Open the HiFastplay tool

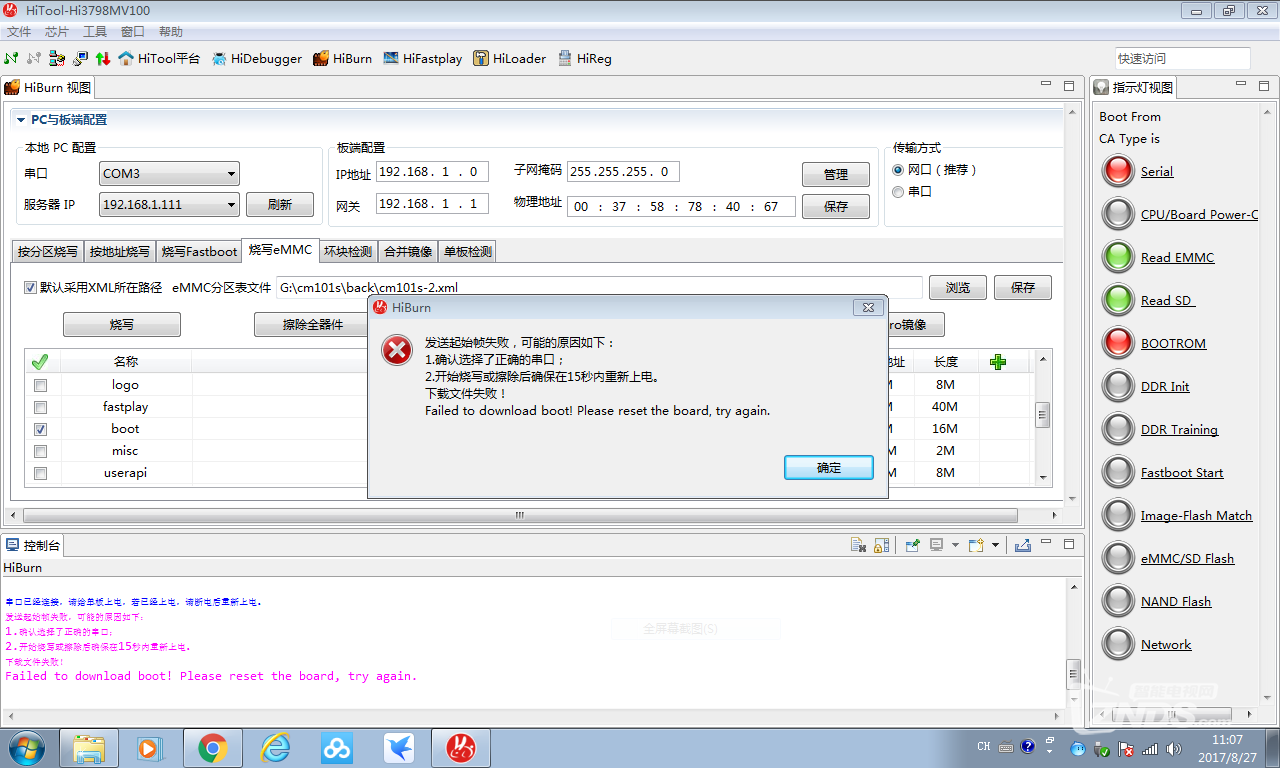[x=422, y=59]
